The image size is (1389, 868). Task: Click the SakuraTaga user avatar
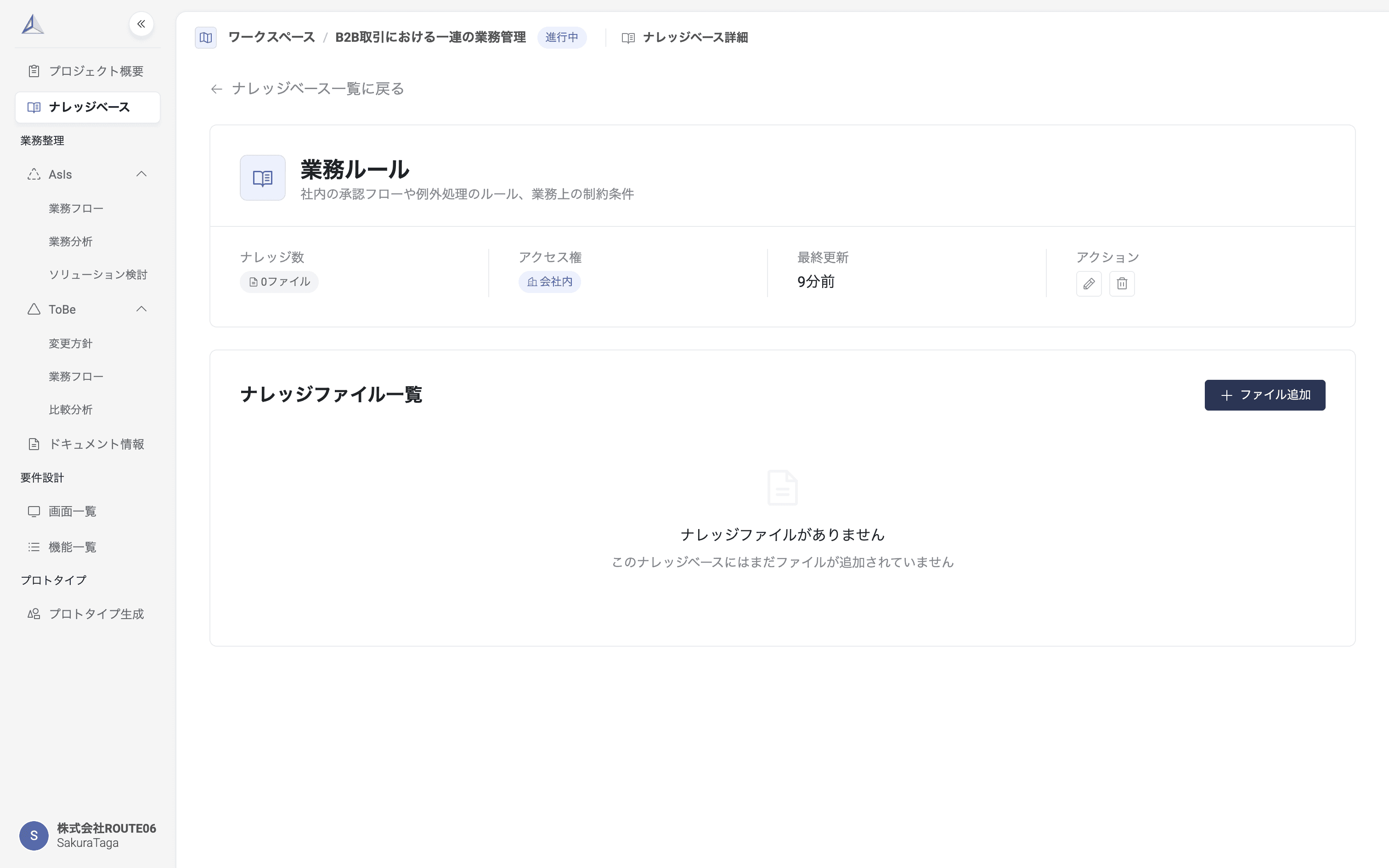pos(33,836)
